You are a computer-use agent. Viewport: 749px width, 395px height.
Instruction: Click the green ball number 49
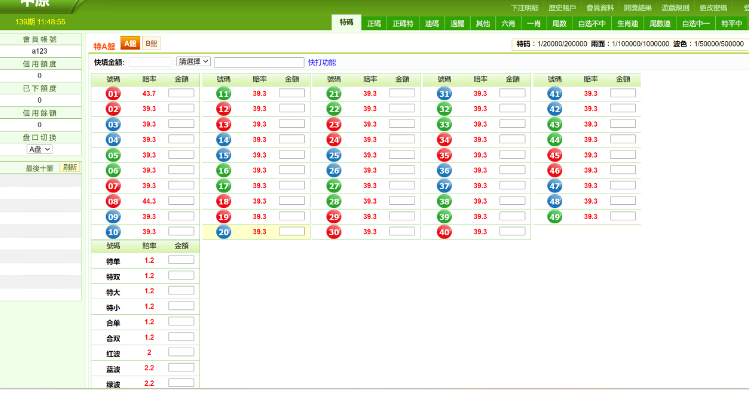555,217
